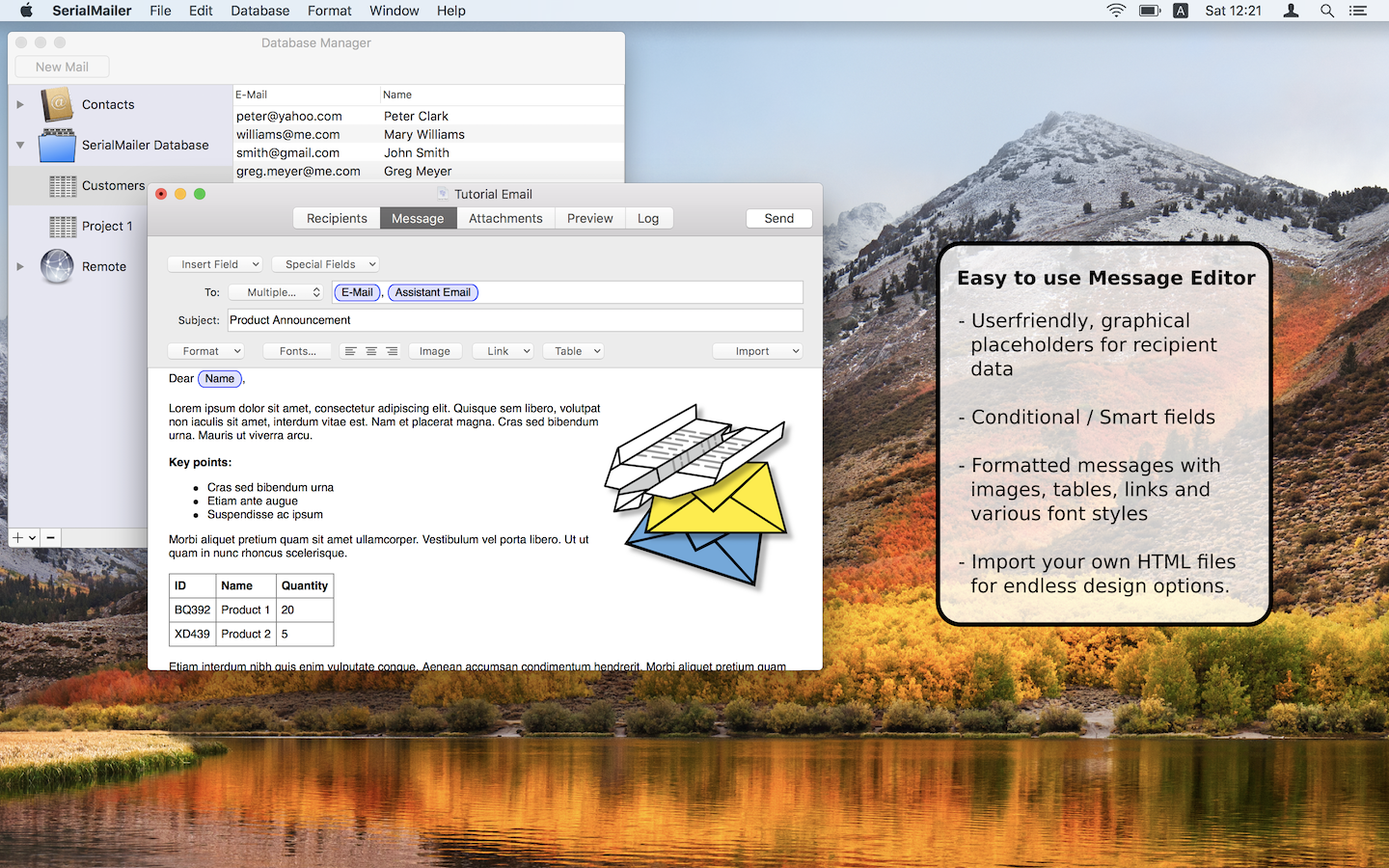Toggle right text alignment
The width and height of the screenshot is (1389, 868).
tap(391, 351)
